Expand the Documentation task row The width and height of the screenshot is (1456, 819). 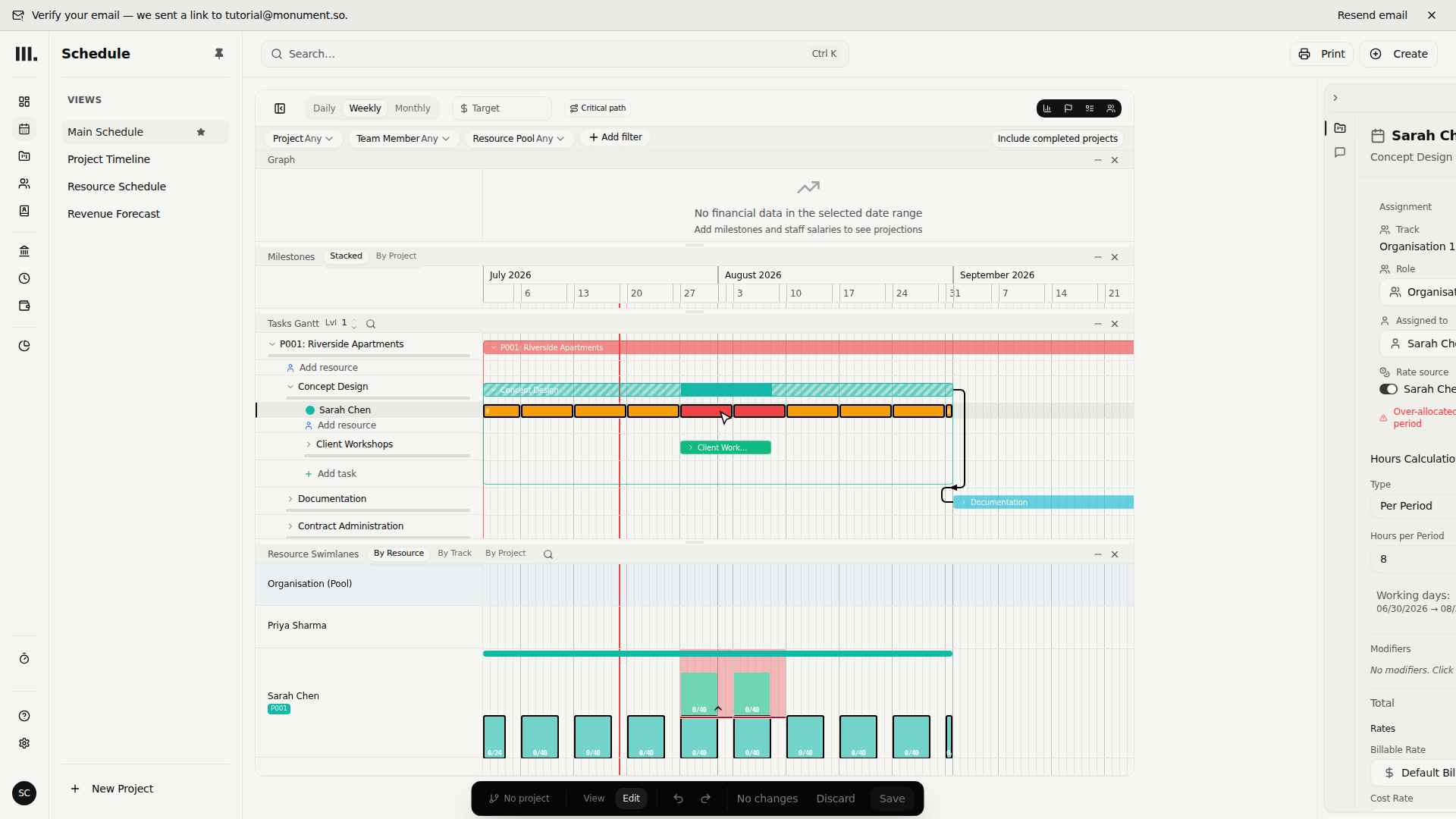click(x=290, y=499)
